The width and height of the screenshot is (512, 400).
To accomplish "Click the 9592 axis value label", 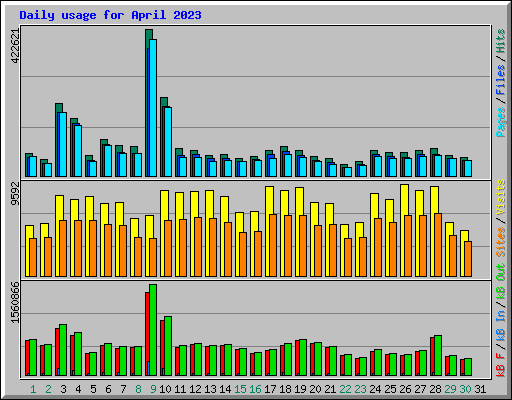I will pyautogui.click(x=15, y=193).
